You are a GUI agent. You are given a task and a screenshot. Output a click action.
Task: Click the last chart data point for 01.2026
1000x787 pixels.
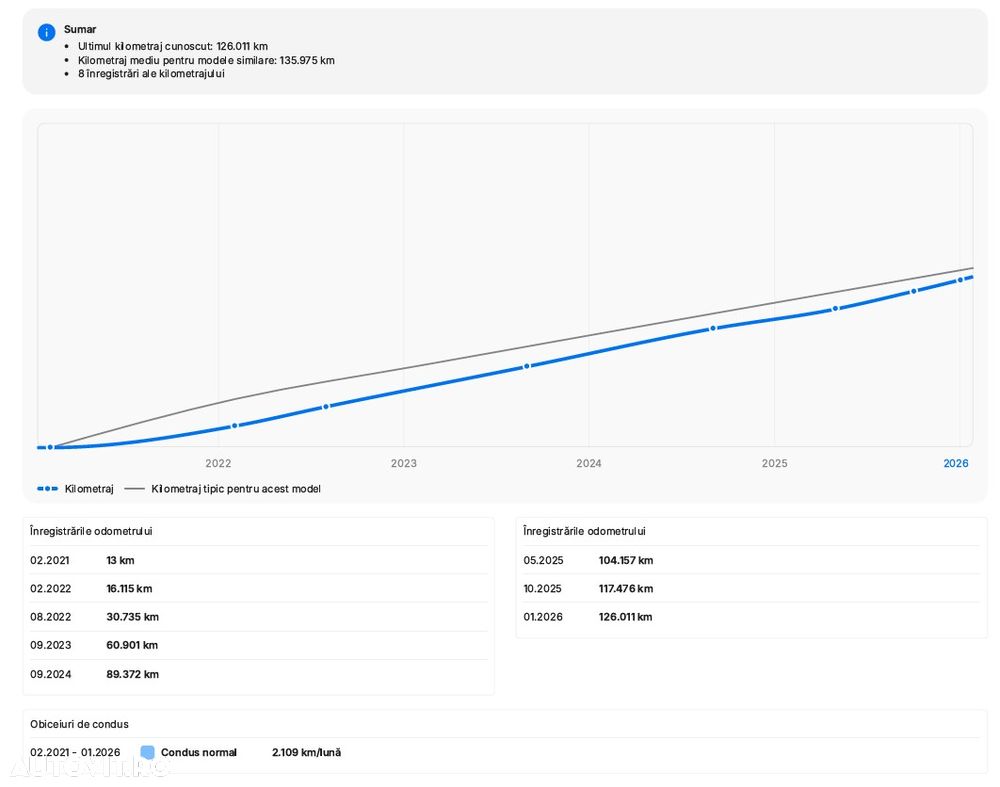point(960,280)
